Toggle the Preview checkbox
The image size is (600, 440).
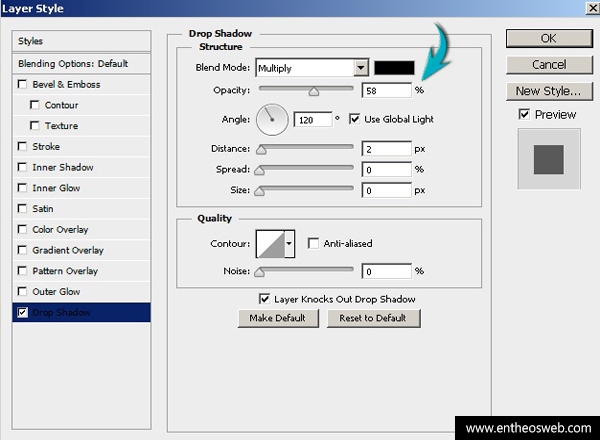point(524,115)
